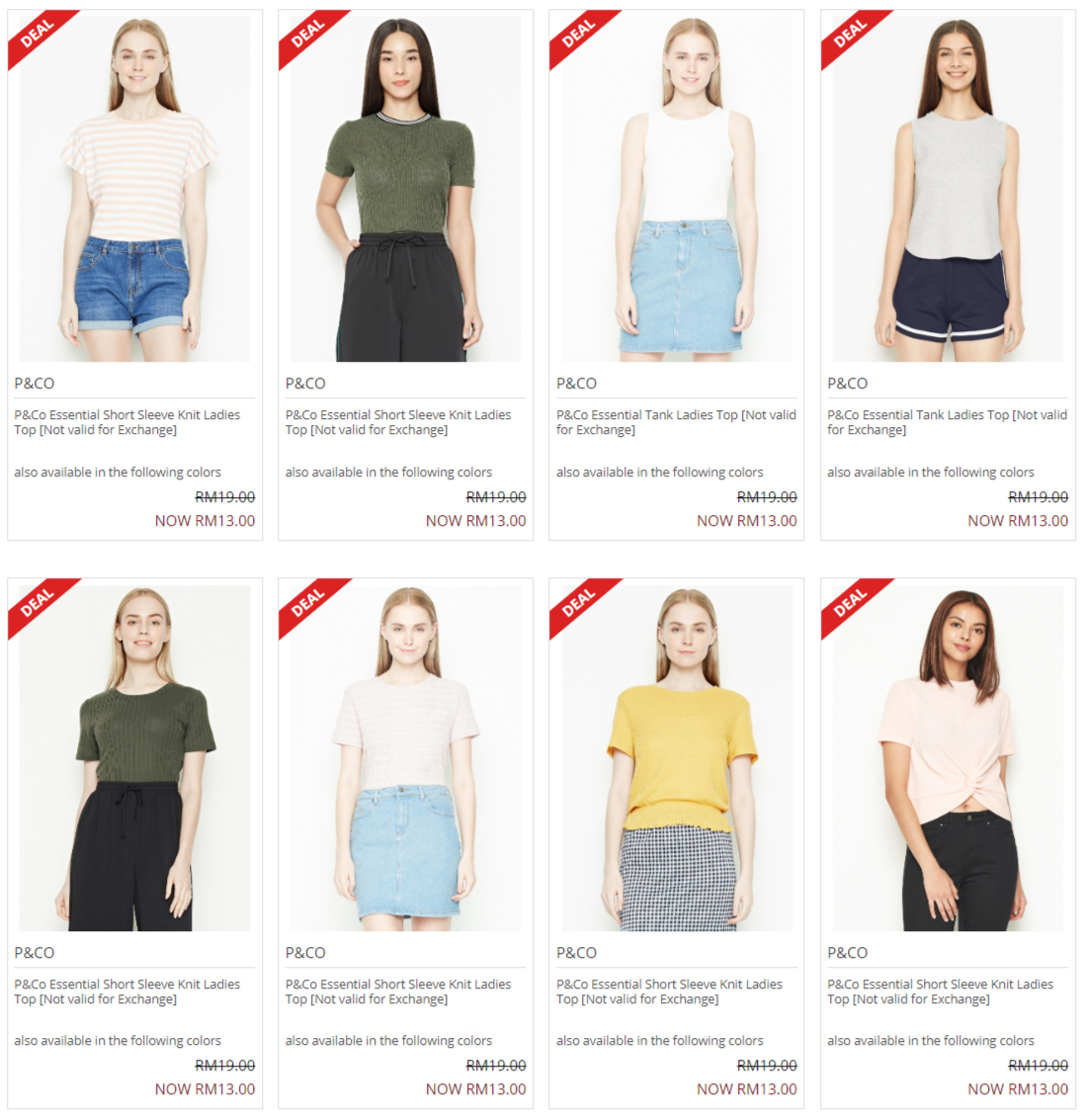Click the DEAL ribbon on the yellow top

(579, 603)
